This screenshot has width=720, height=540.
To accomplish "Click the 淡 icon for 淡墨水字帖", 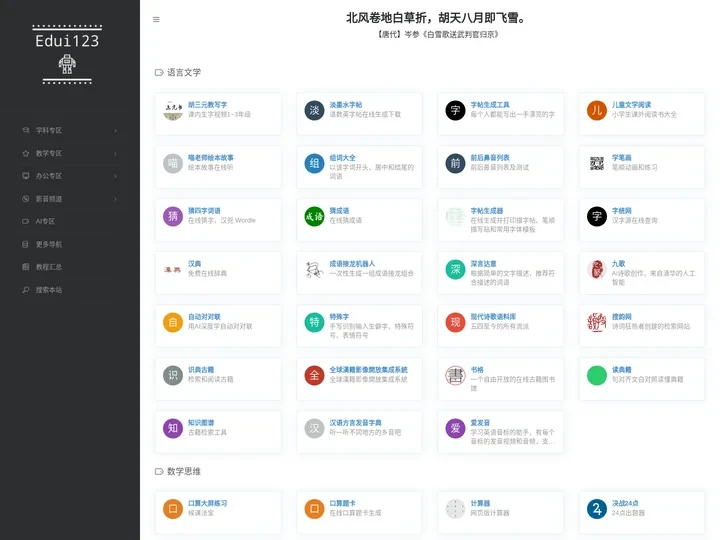I will click(x=314, y=111).
